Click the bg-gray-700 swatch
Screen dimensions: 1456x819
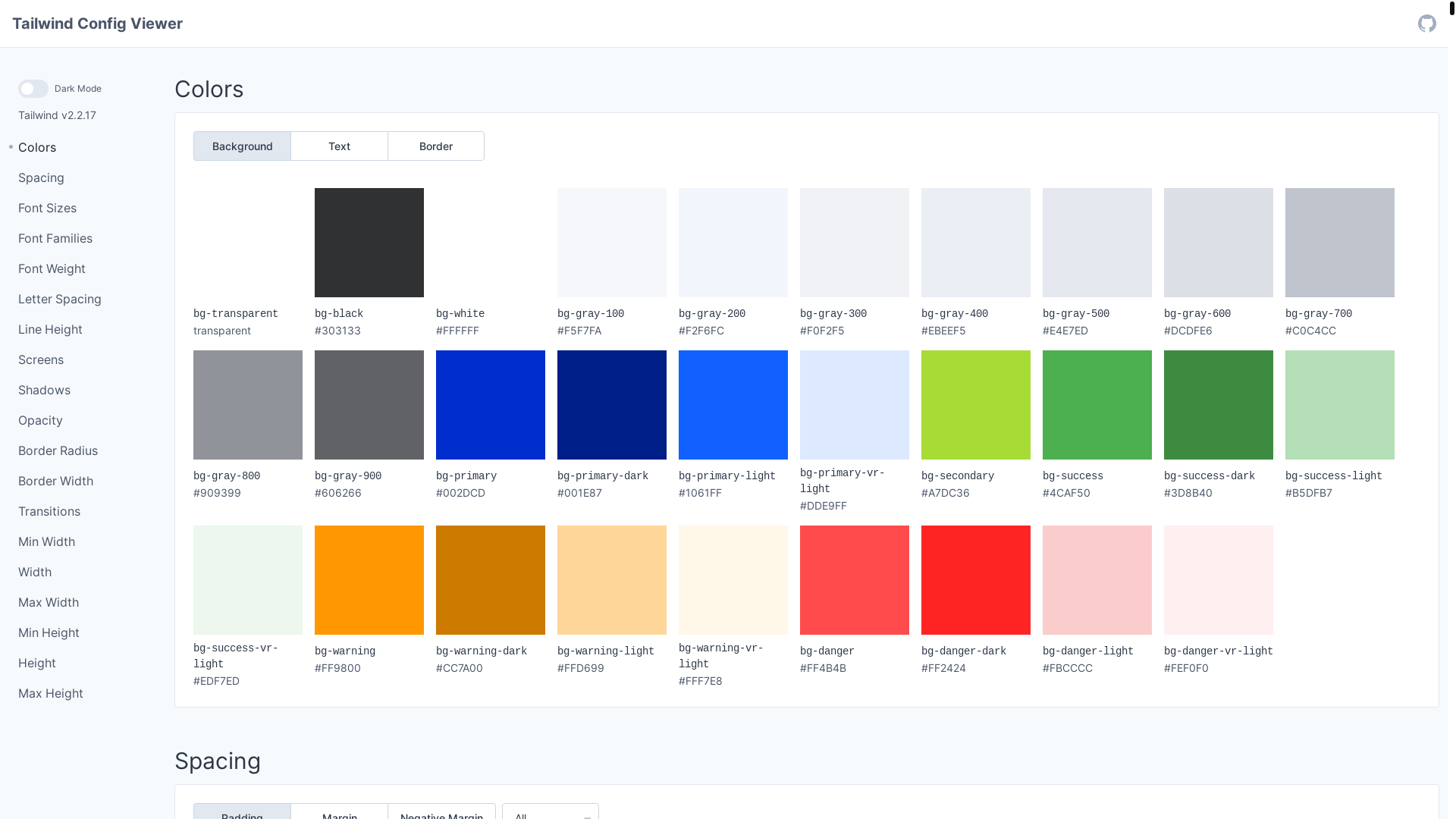[x=1340, y=243]
